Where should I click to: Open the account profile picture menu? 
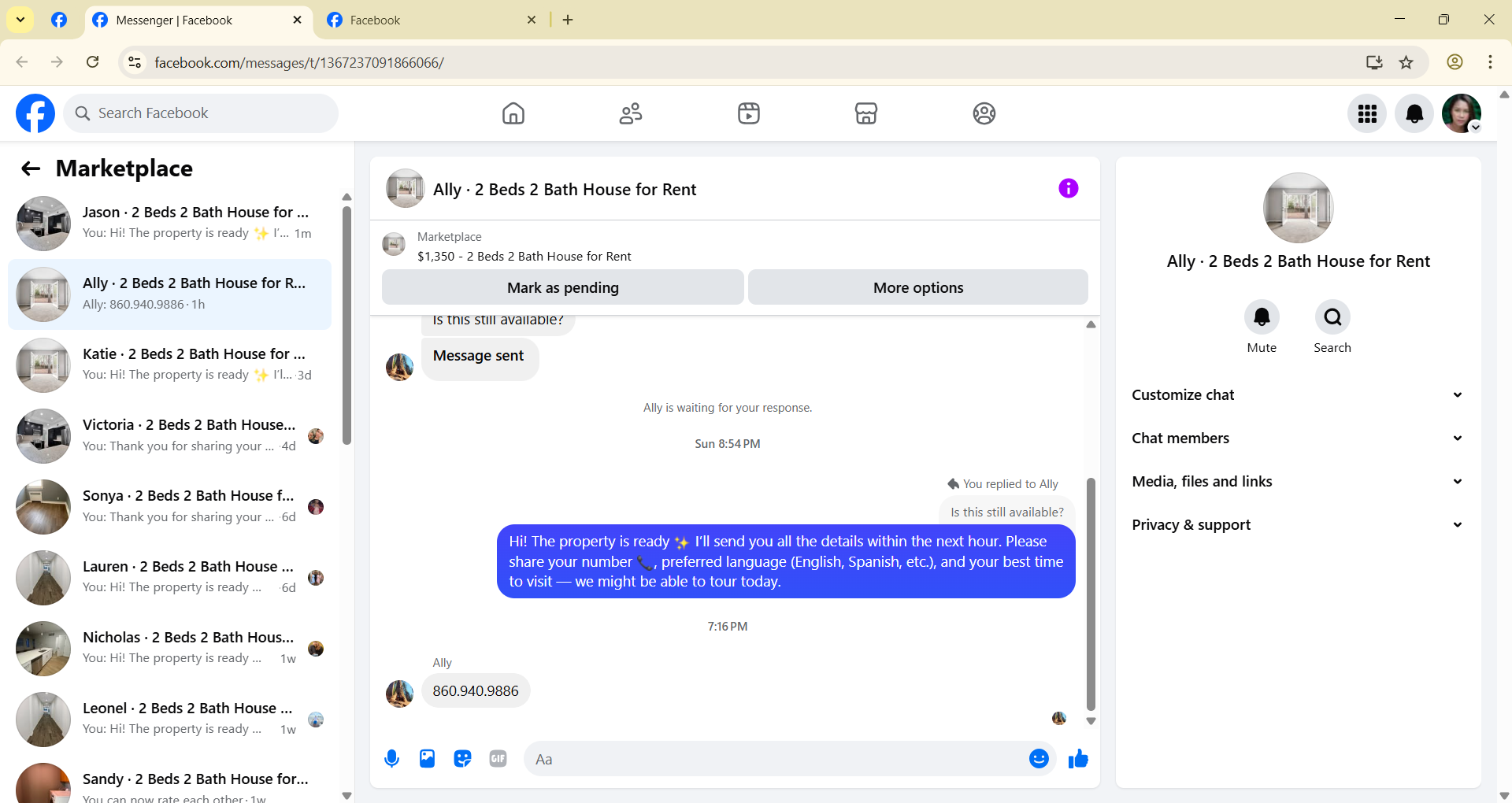click(x=1462, y=113)
